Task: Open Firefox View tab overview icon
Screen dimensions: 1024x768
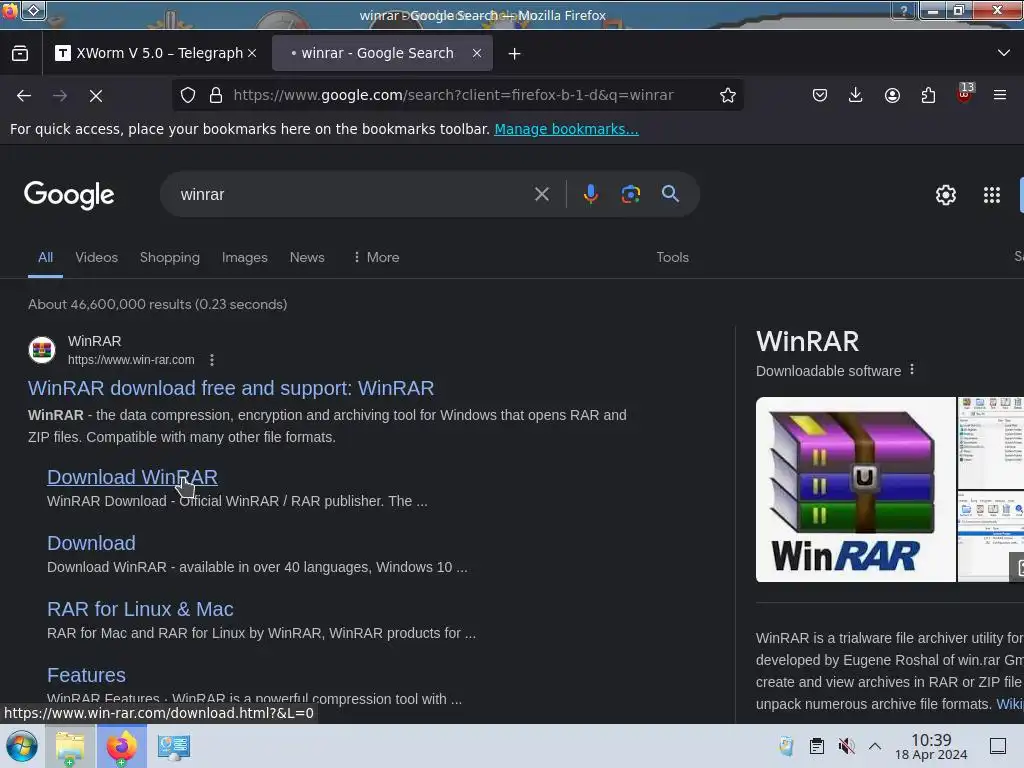Action: point(20,54)
